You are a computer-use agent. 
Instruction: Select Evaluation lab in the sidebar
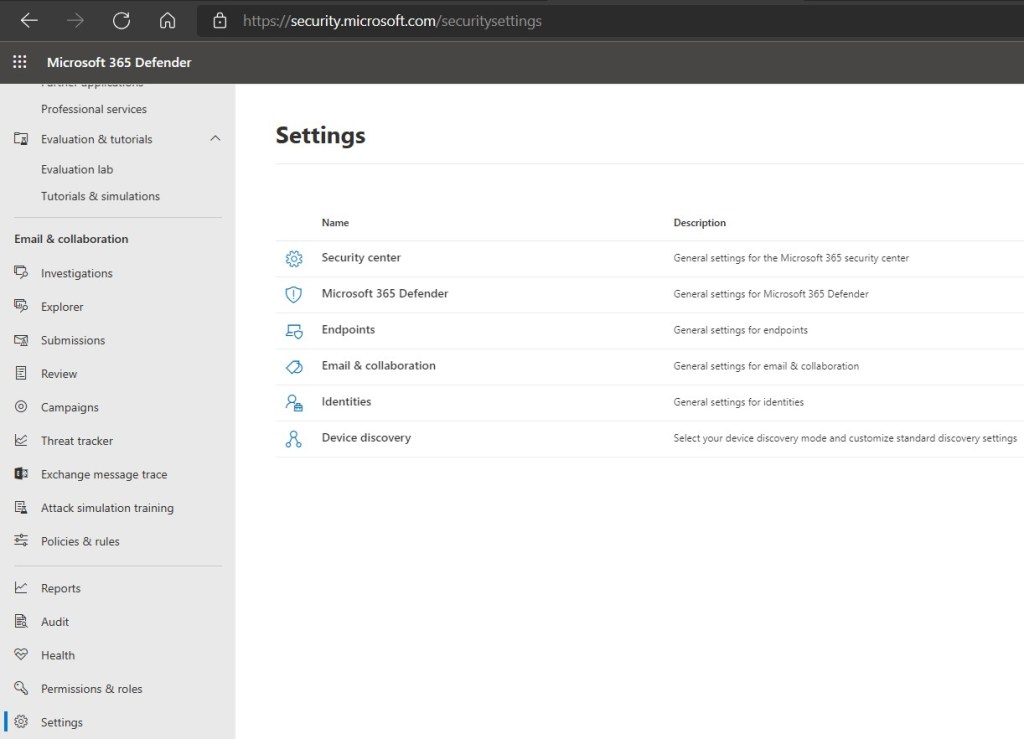77,169
